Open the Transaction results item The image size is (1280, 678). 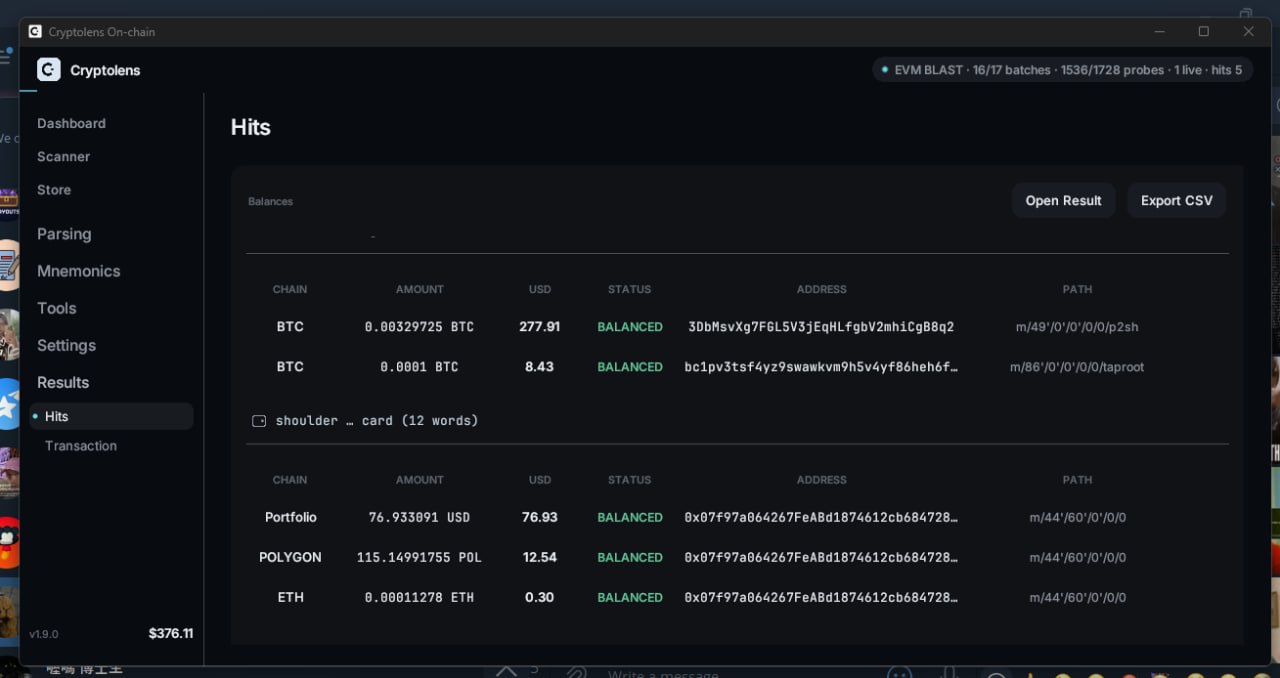coord(81,446)
